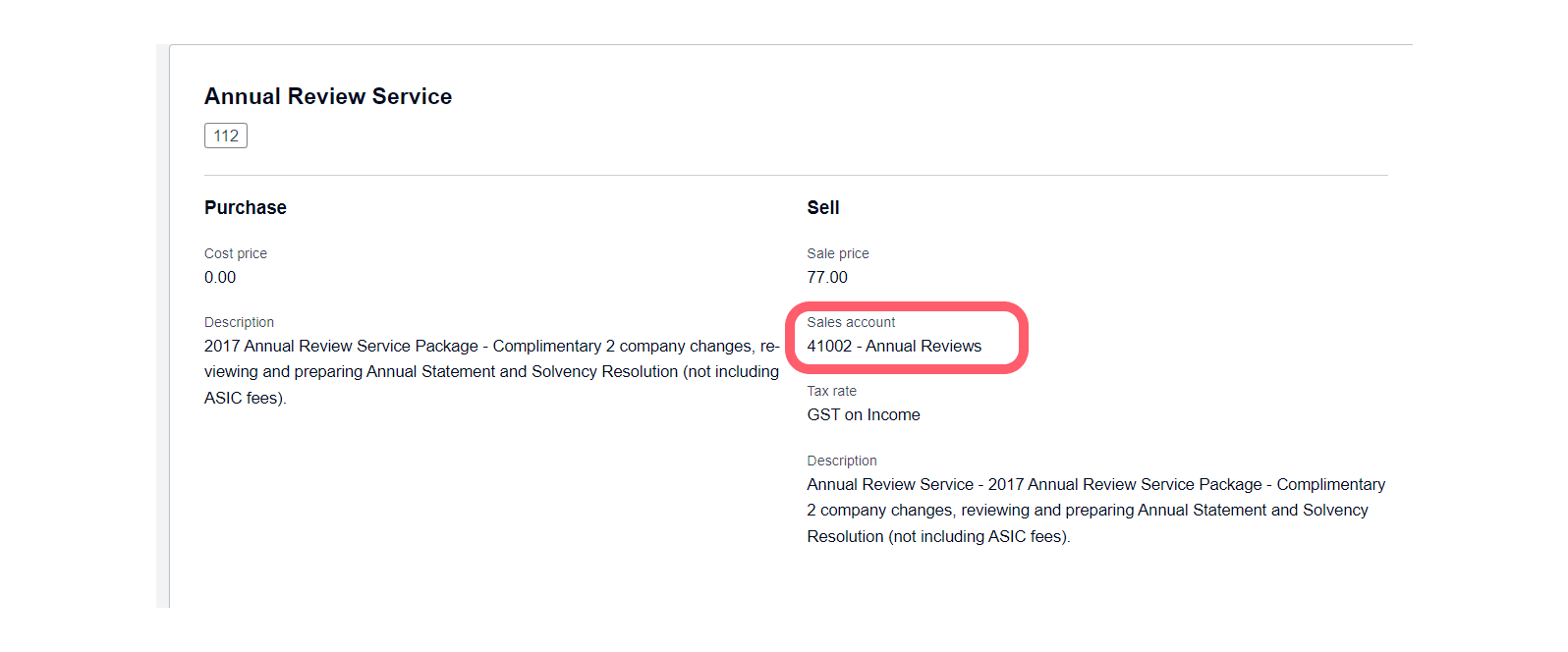The height and width of the screenshot is (652, 1568).
Task: Click the Sale price label
Action: pos(837,252)
